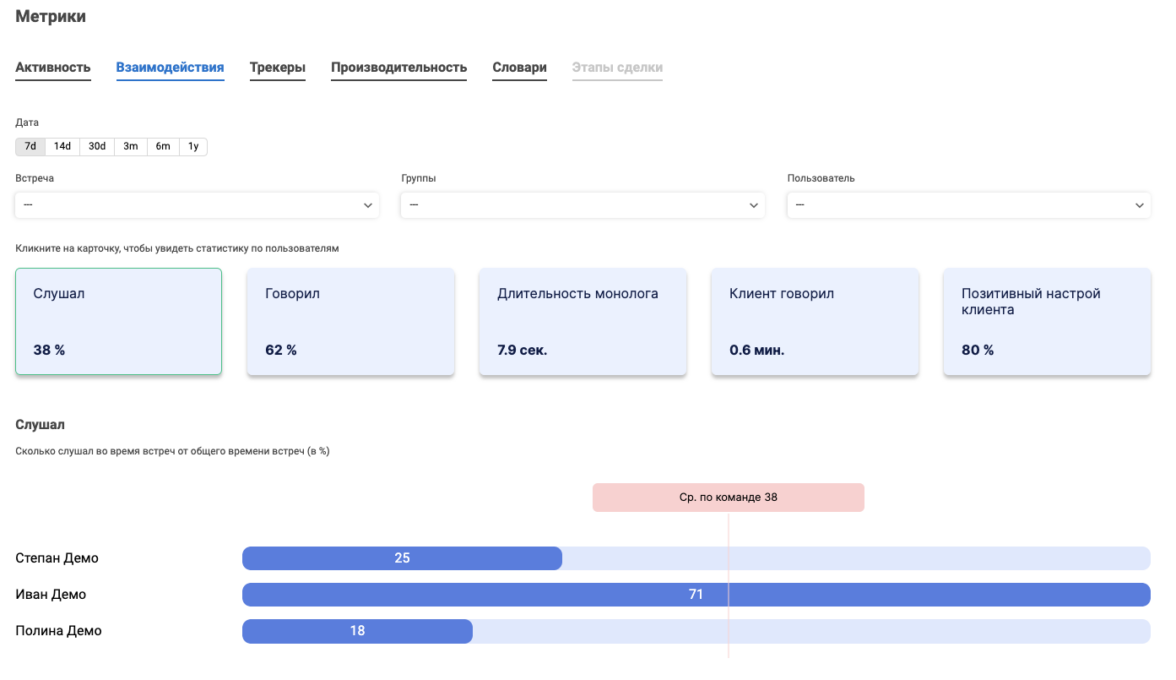Viewport: 1176px width, 680px height.
Task: Switch to the Трекеры tab
Action: [277, 68]
